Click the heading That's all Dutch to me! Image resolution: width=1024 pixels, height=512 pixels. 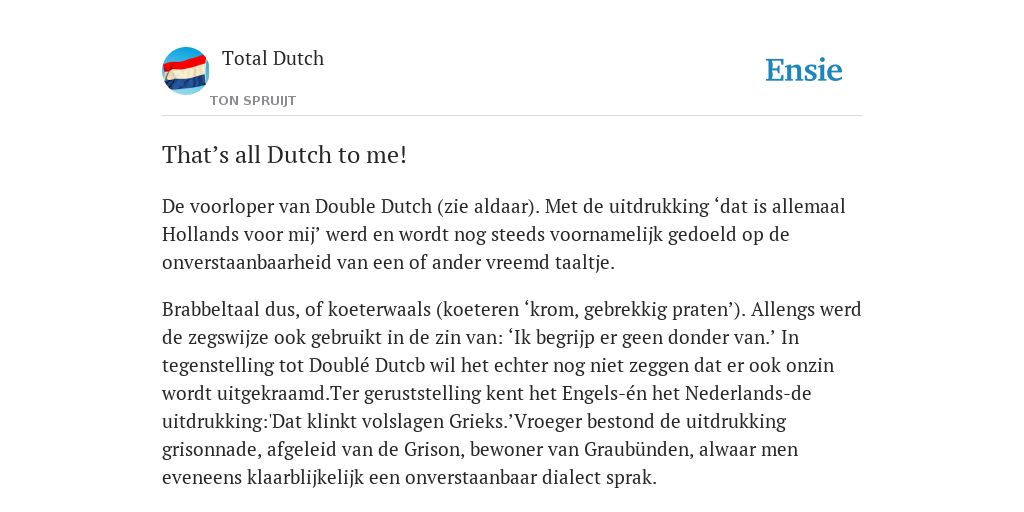(x=284, y=155)
